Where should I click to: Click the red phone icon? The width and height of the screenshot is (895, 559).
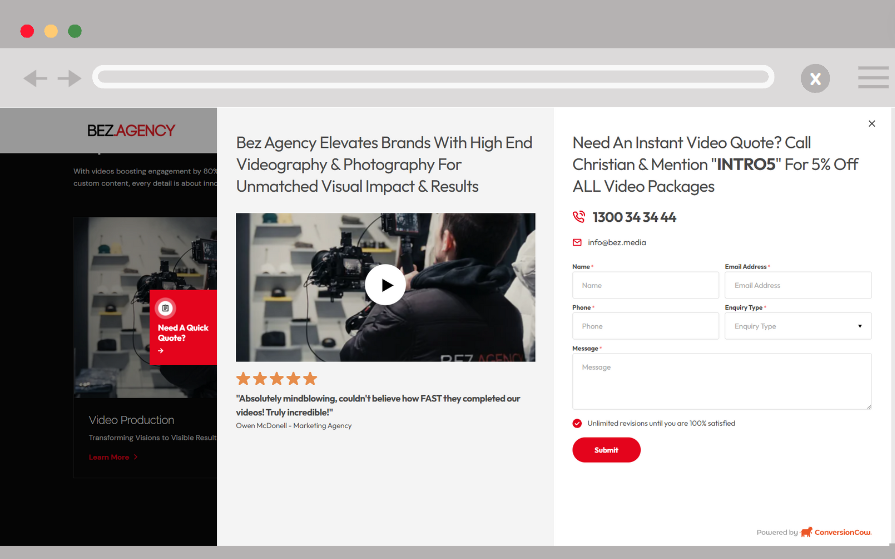pyautogui.click(x=579, y=217)
